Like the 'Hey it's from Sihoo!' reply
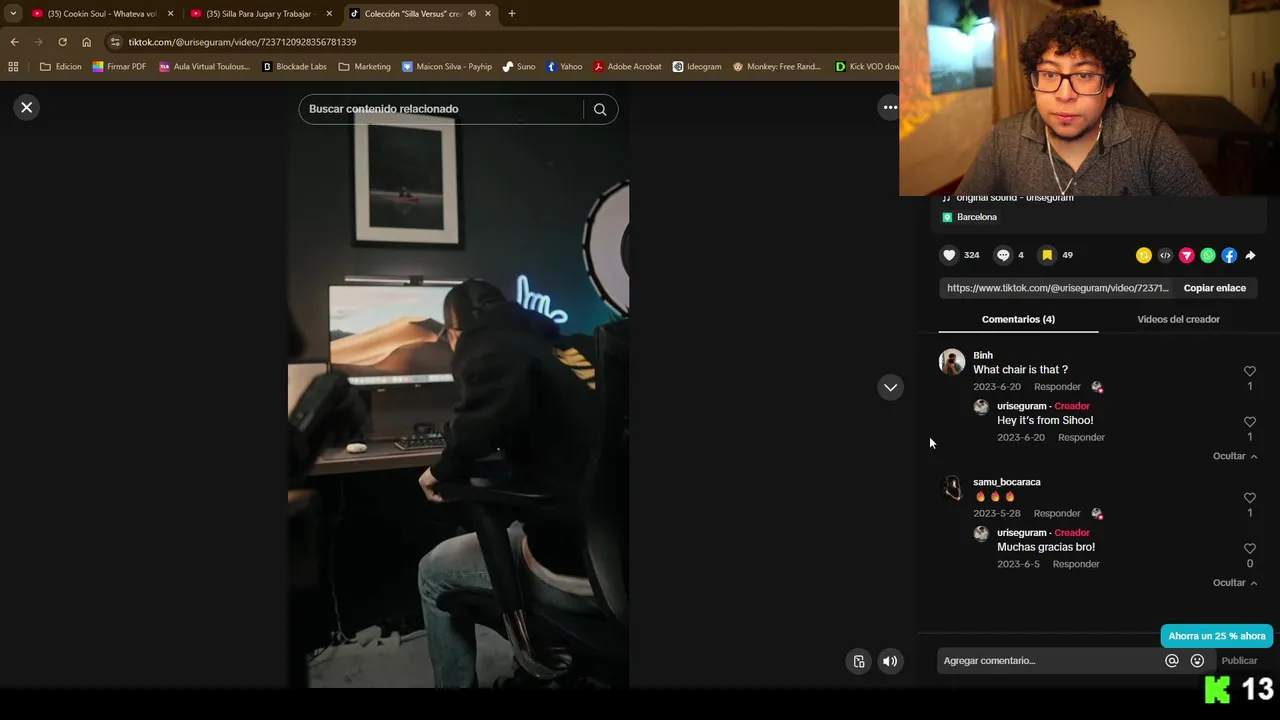 (1250, 422)
